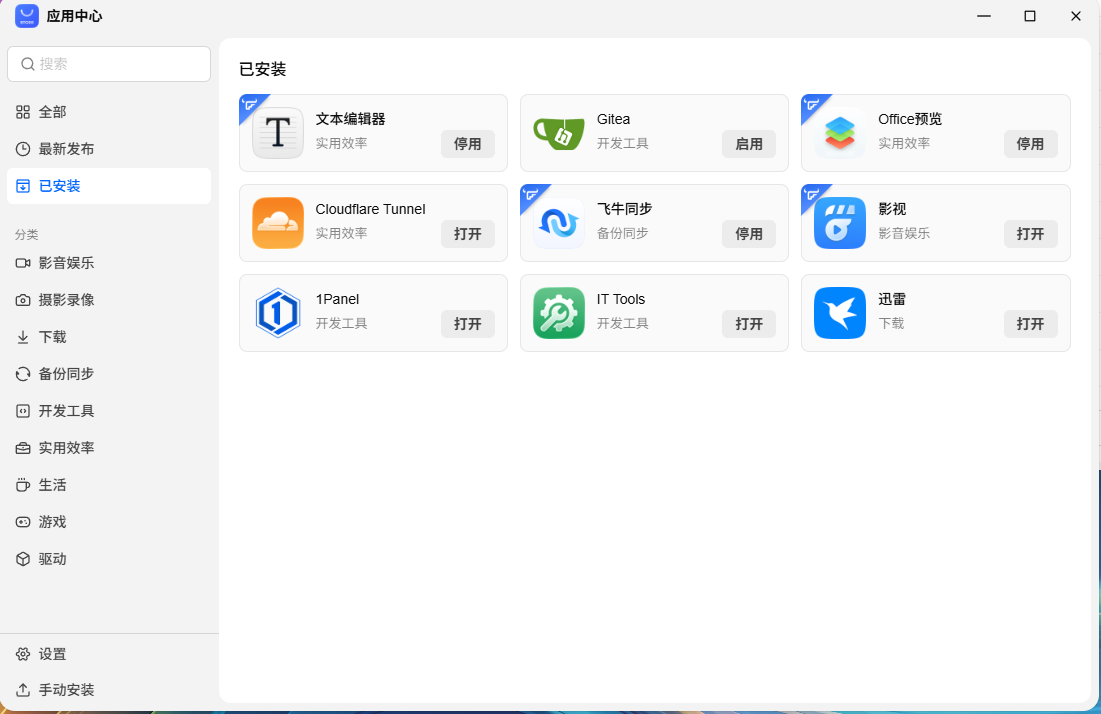Click the 实用效率 briefcase icon

point(23,448)
